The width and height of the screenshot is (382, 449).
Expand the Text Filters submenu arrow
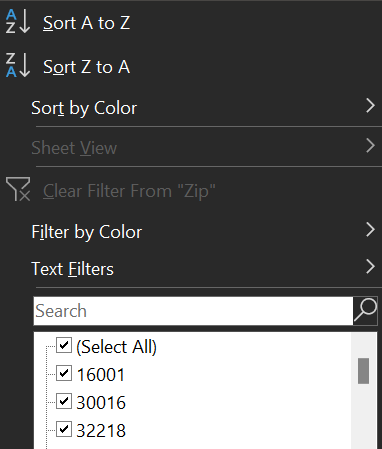pos(370,267)
